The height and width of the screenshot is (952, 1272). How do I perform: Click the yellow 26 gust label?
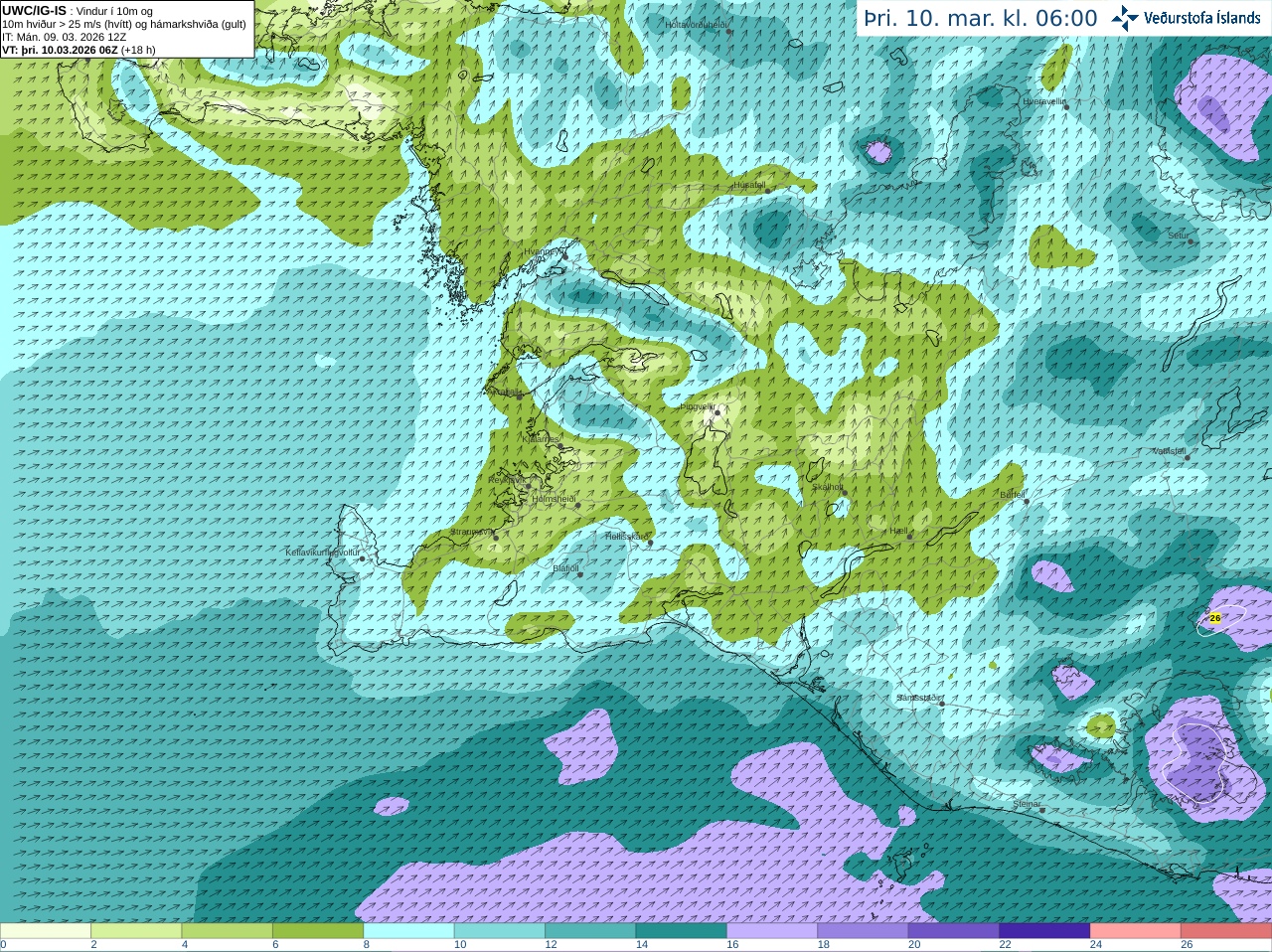click(1214, 617)
